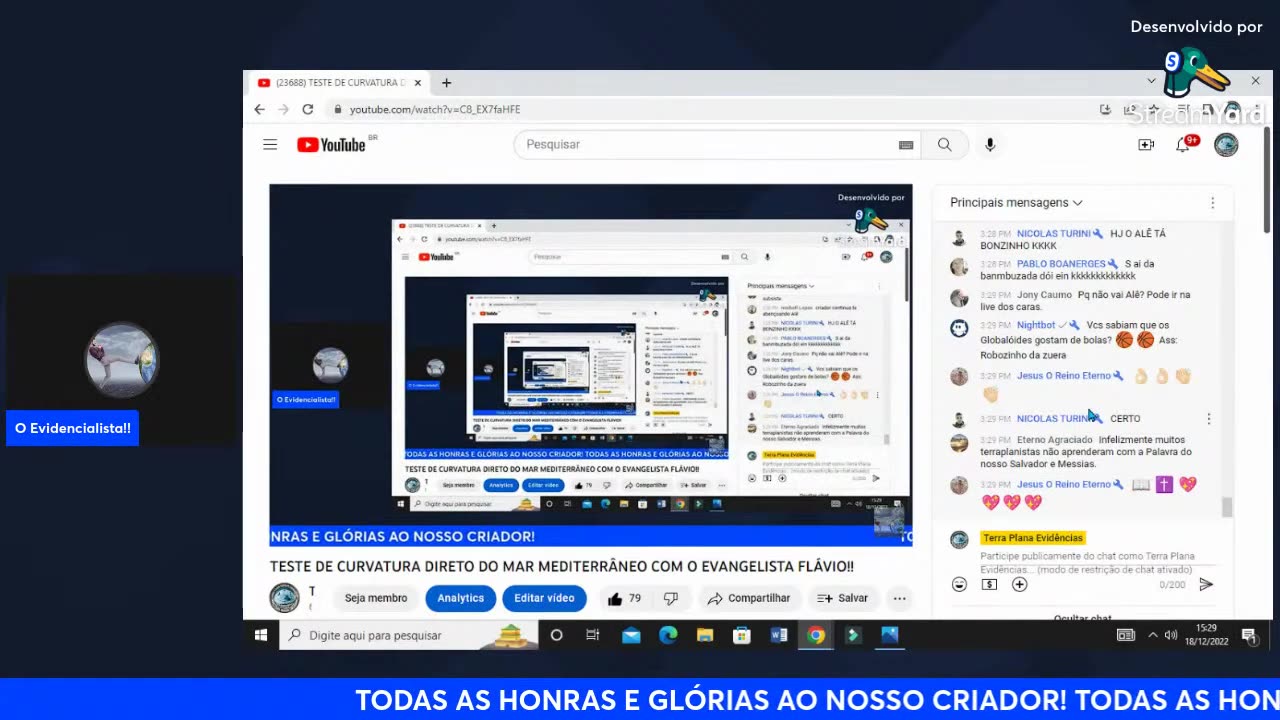Click the browser address bar URL
This screenshot has height=720, width=1280.
(435, 109)
